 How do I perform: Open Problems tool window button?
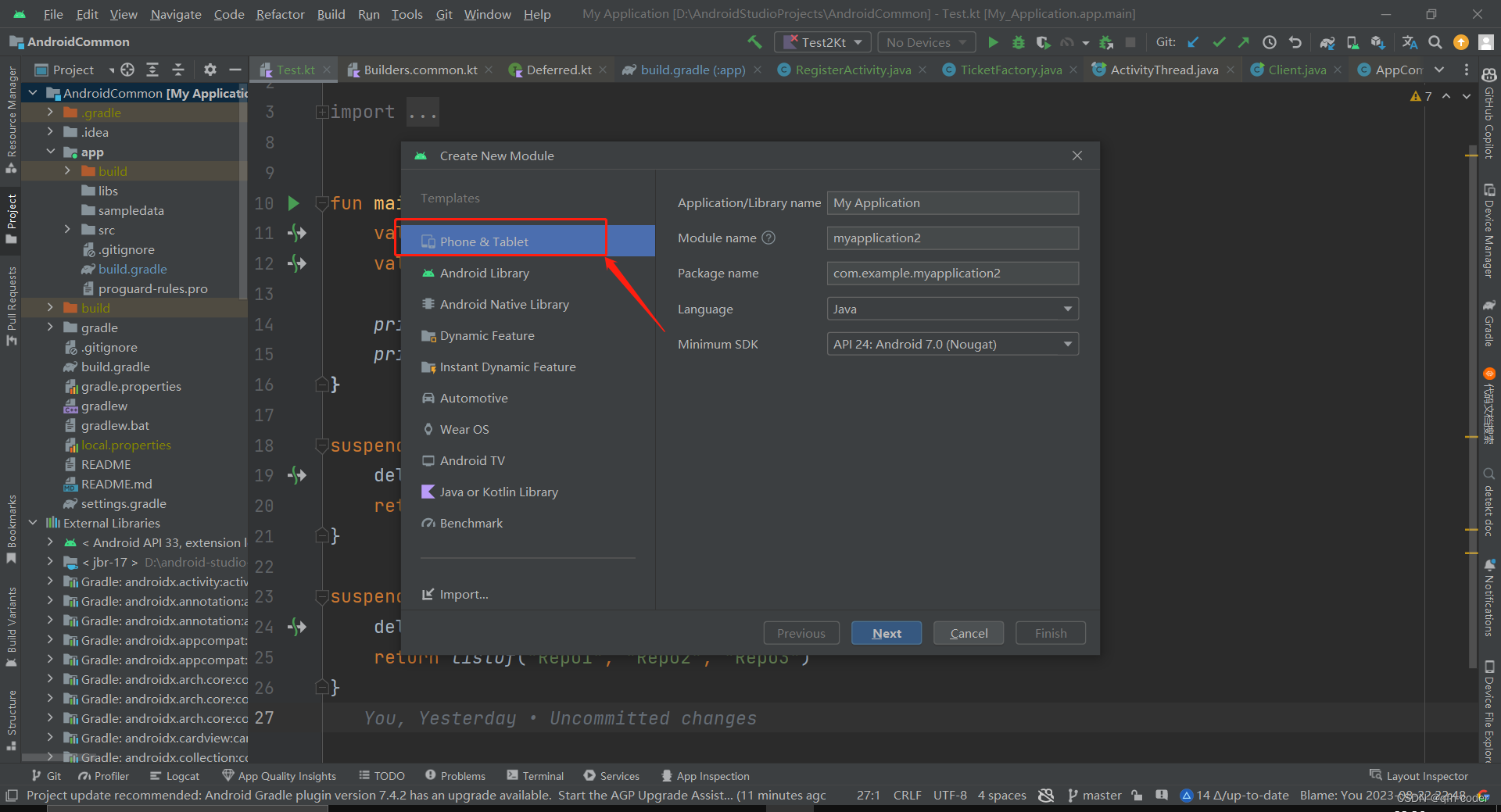point(455,775)
